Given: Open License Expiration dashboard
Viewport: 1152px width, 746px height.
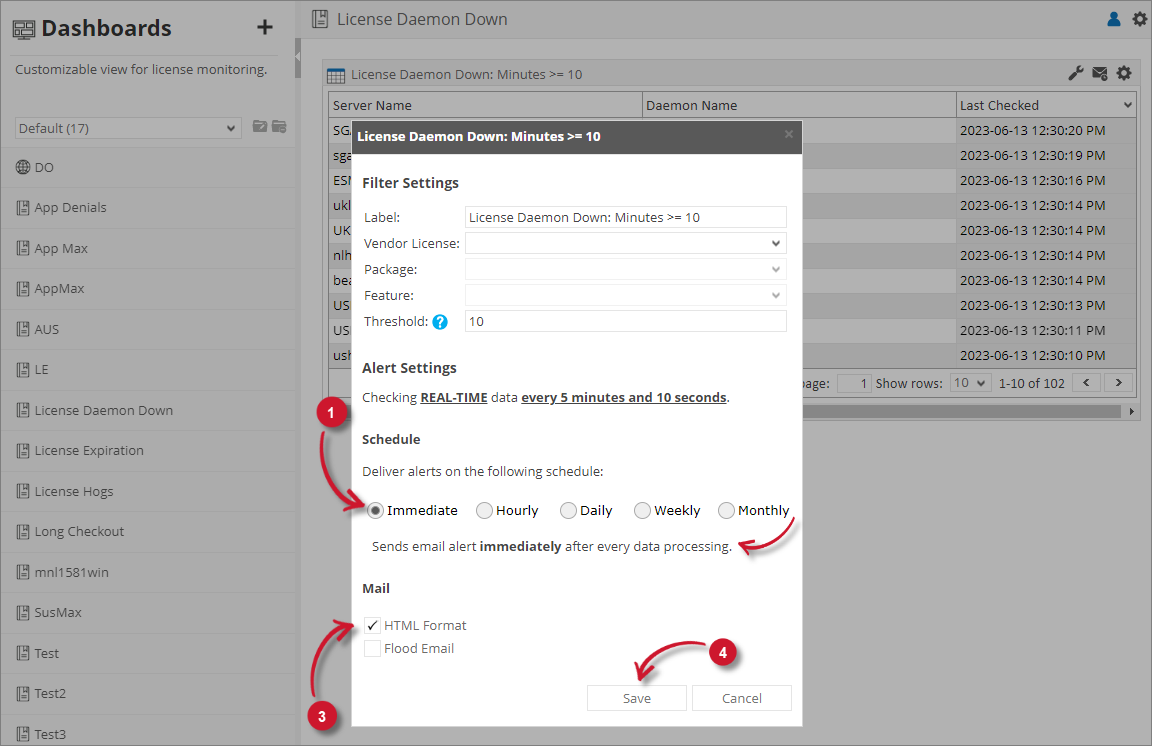Looking at the screenshot, I should (147, 451).
